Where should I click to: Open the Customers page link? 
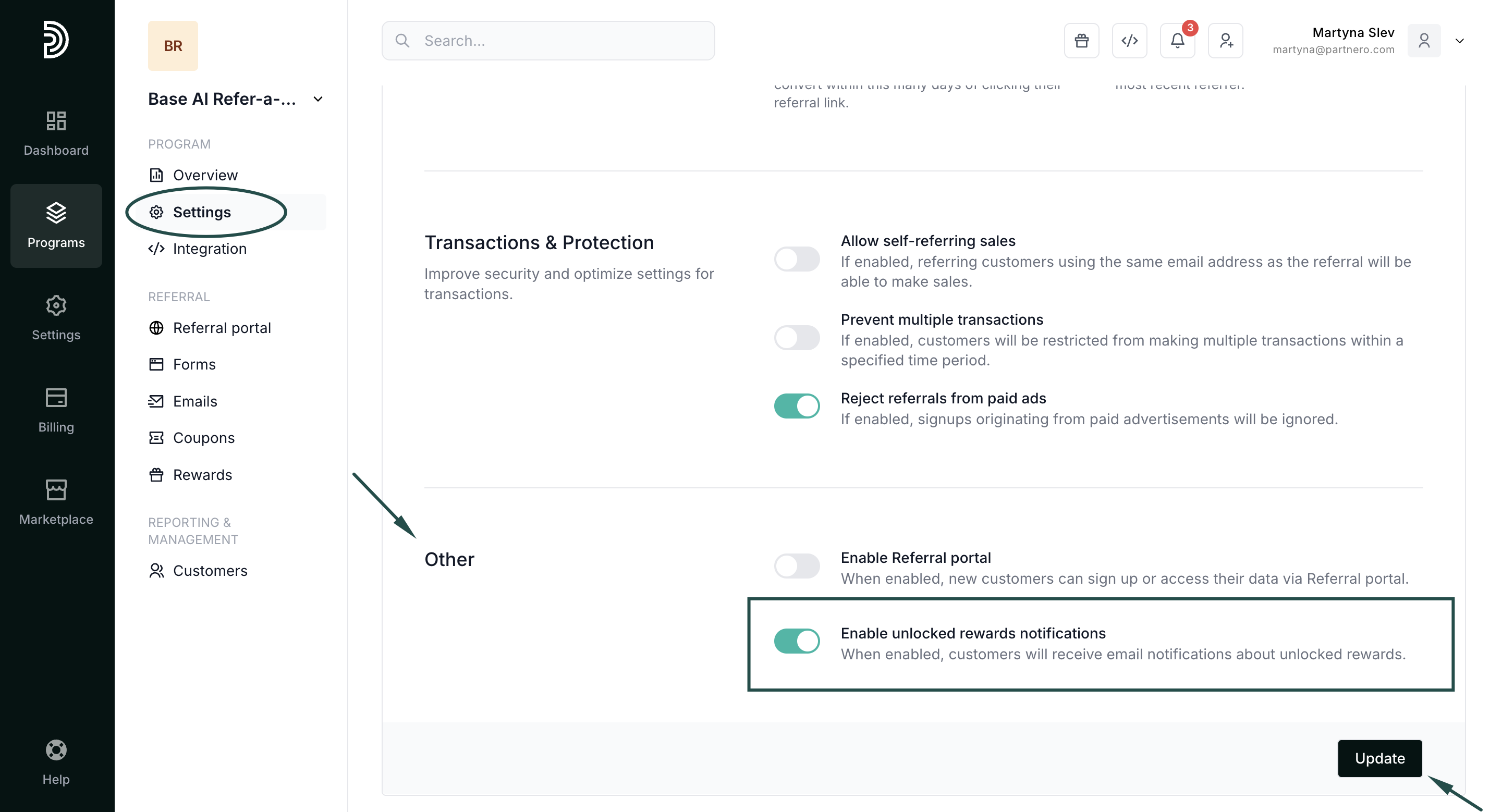pyautogui.click(x=210, y=571)
